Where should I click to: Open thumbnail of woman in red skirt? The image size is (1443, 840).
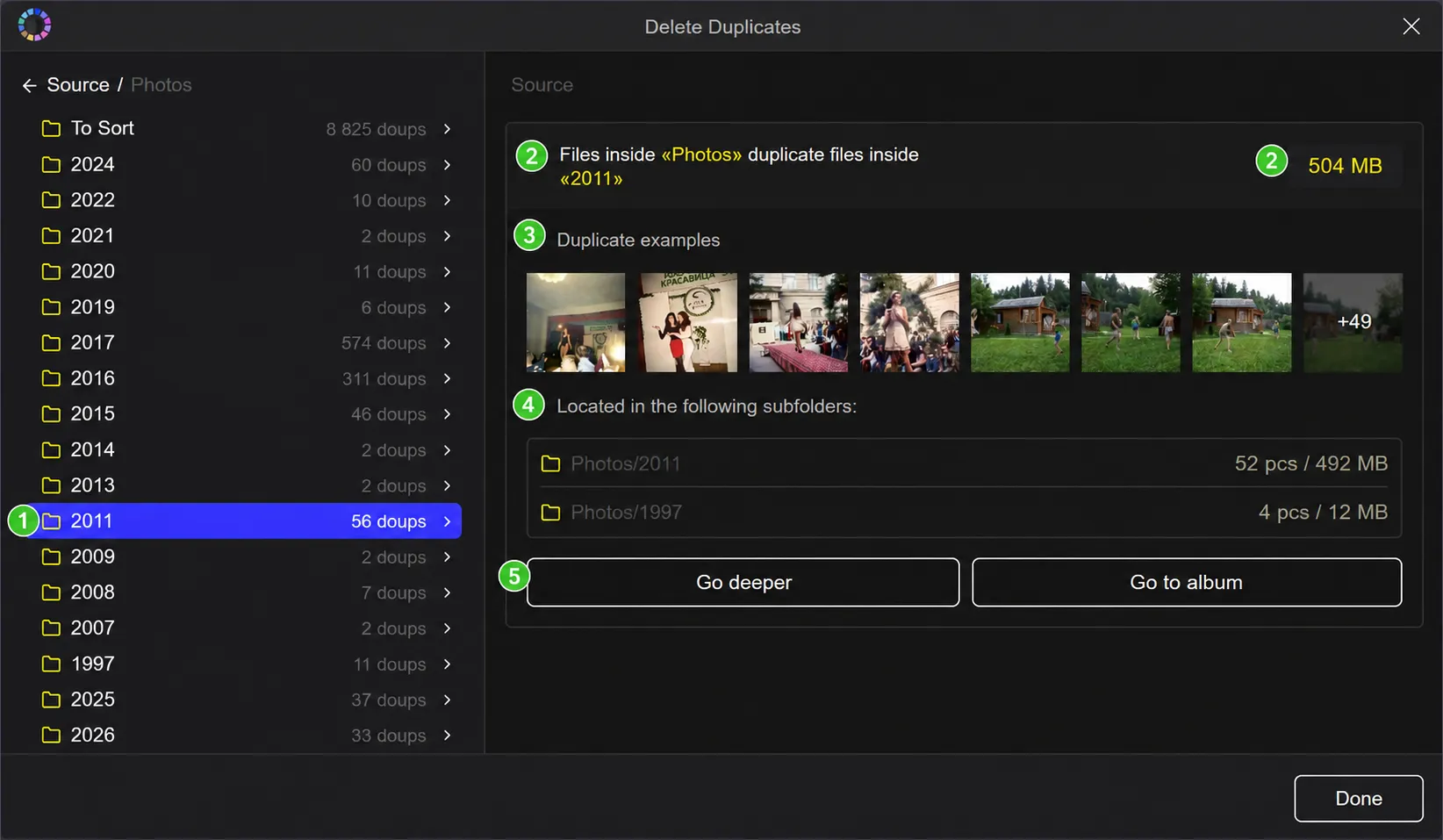coord(687,322)
